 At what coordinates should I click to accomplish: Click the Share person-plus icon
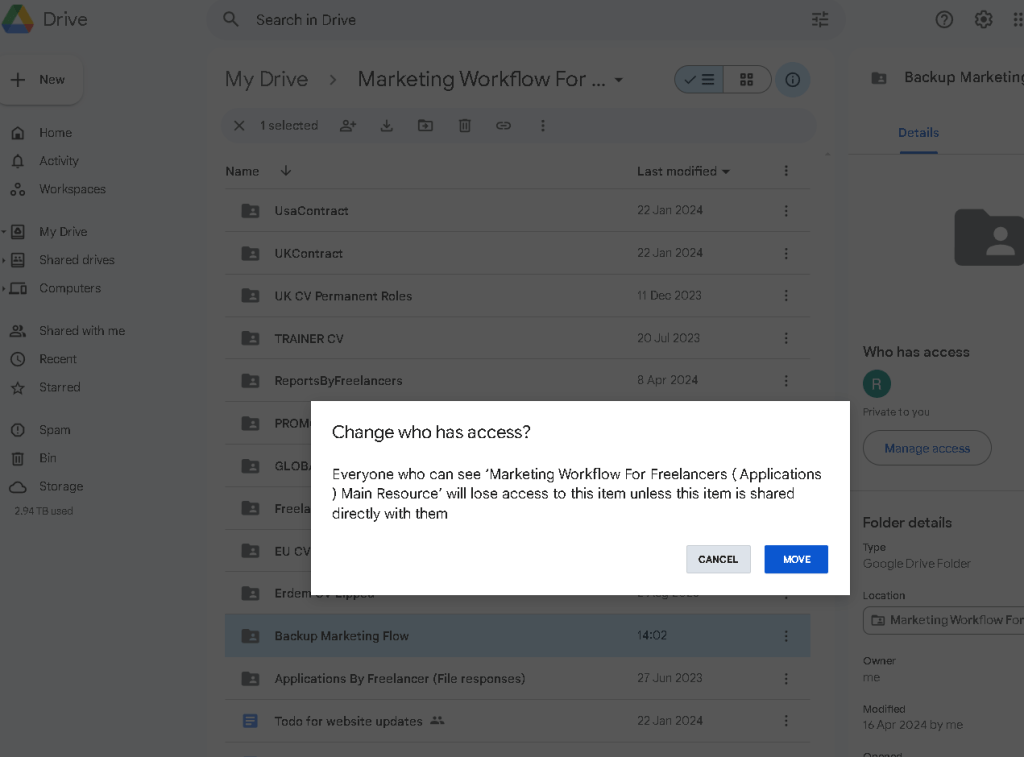click(x=348, y=125)
